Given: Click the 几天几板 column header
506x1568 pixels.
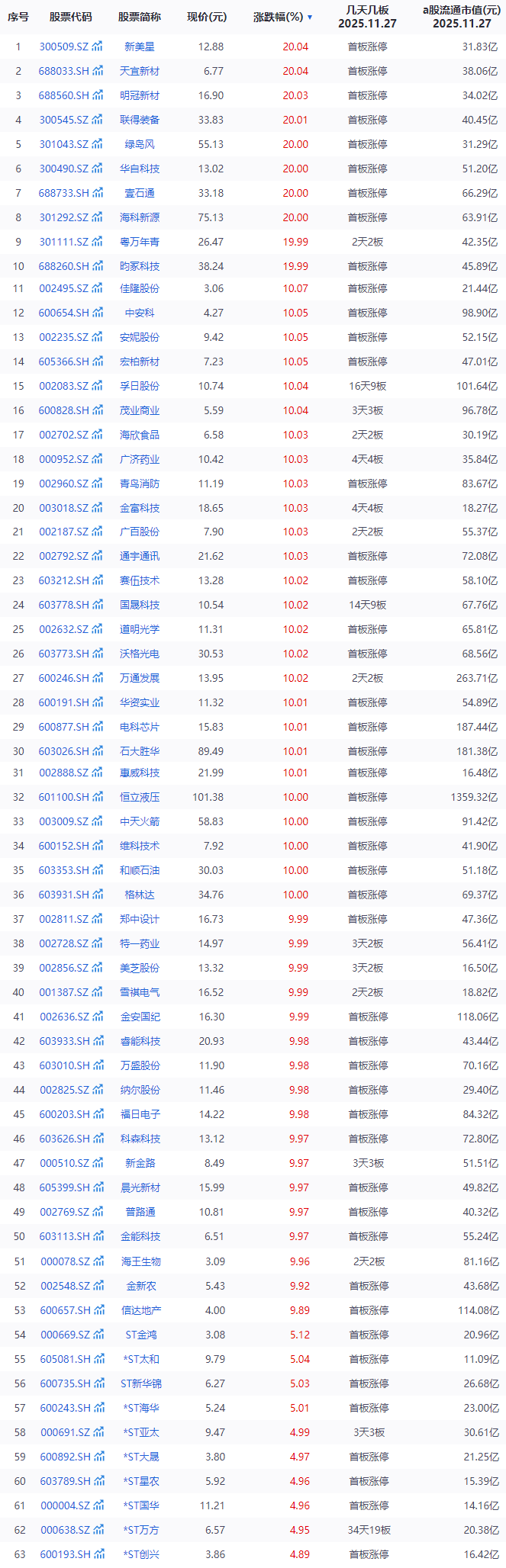Looking at the screenshot, I should pos(367,17).
